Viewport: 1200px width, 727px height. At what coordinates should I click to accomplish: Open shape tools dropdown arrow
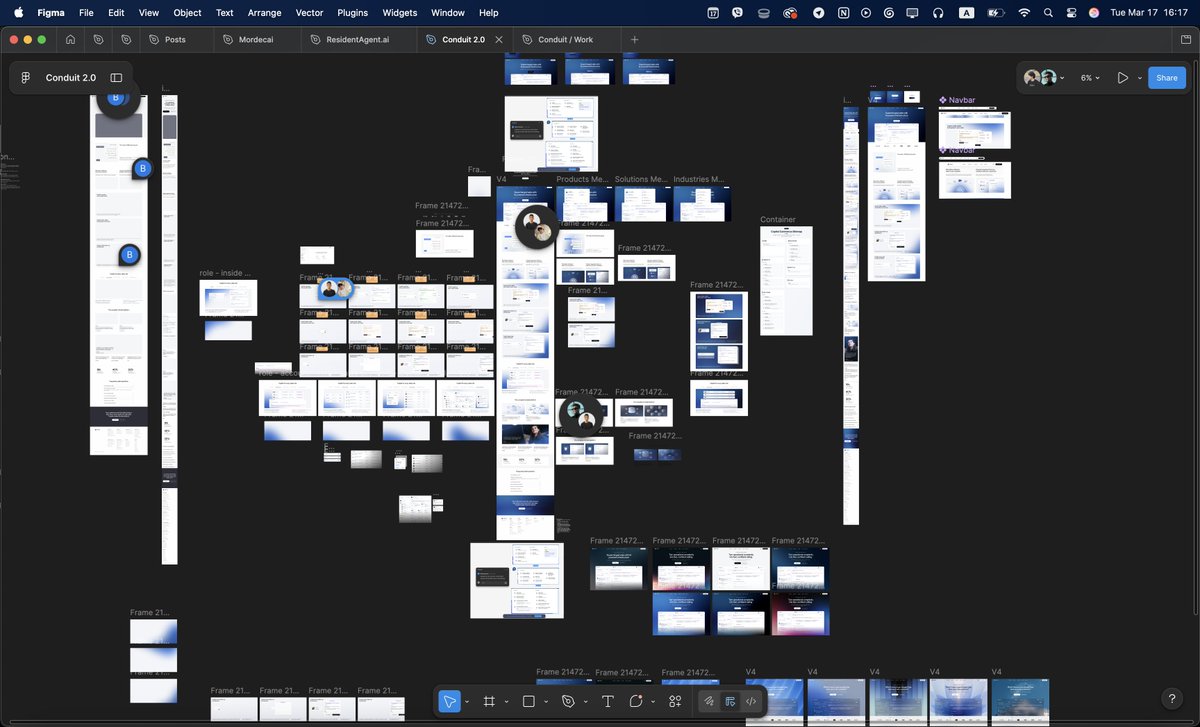546,702
